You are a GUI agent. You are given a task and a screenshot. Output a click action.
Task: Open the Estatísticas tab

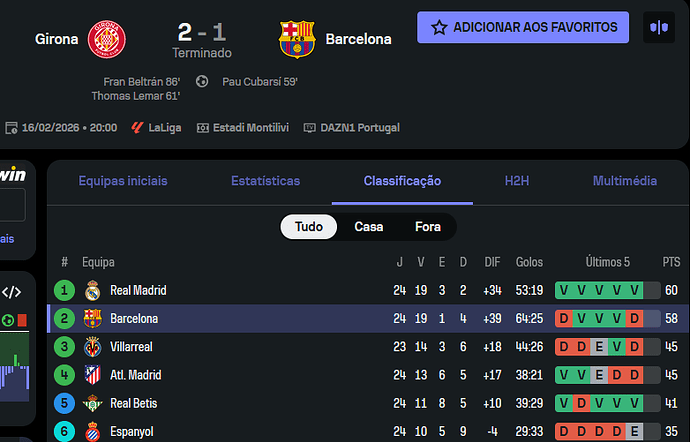pyautogui.click(x=265, y=181)
